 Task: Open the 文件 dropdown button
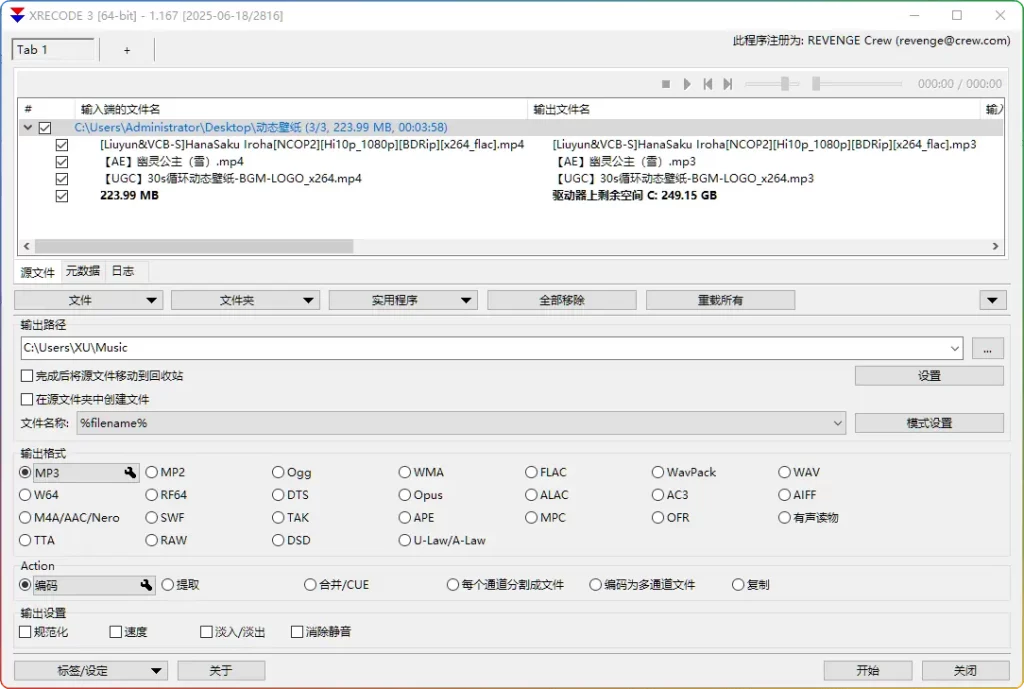point(88,300)
